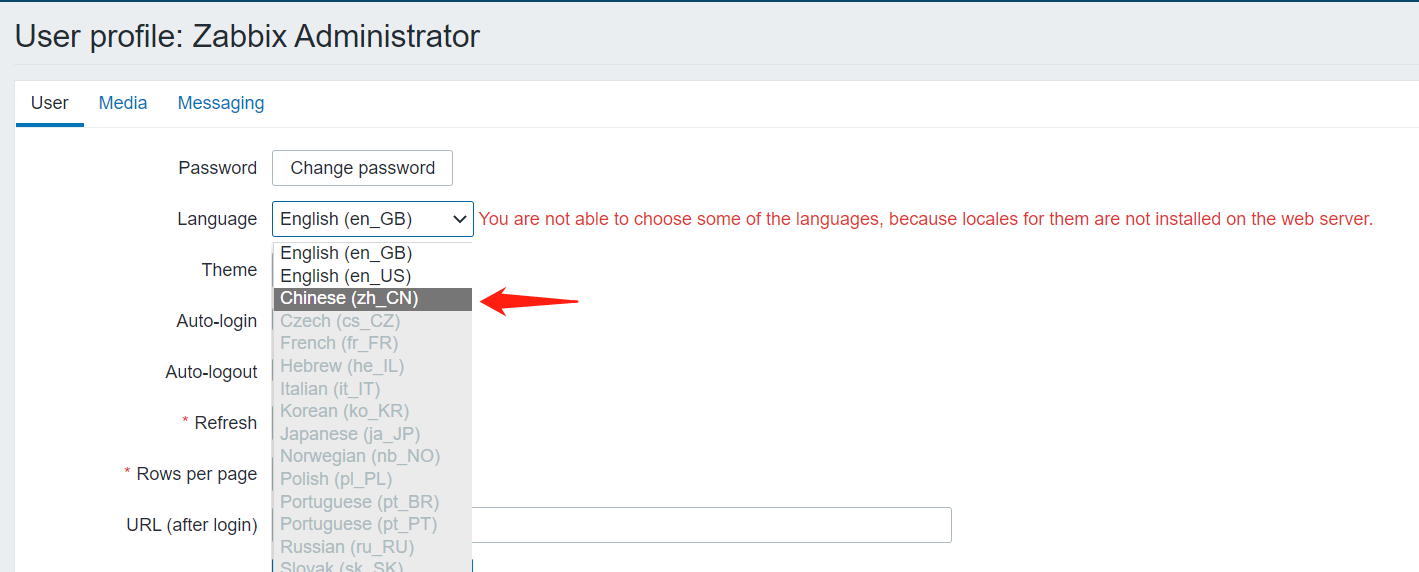1419x572 pixels.
Task: Open the Language dropdown arrow
Action: pyautogui.click(x=460, y=219)
